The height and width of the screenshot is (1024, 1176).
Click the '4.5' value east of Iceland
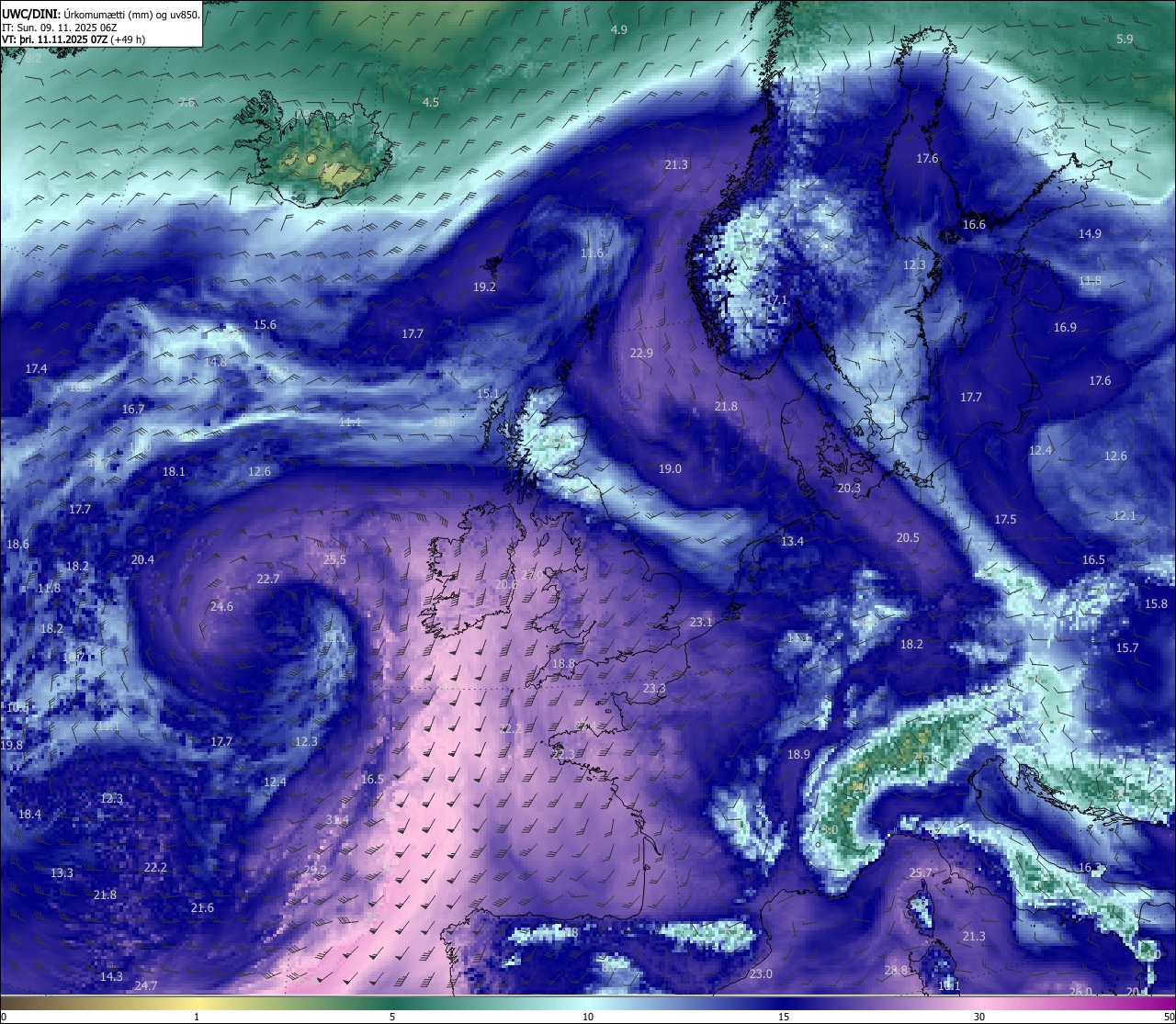coord(430,102)
